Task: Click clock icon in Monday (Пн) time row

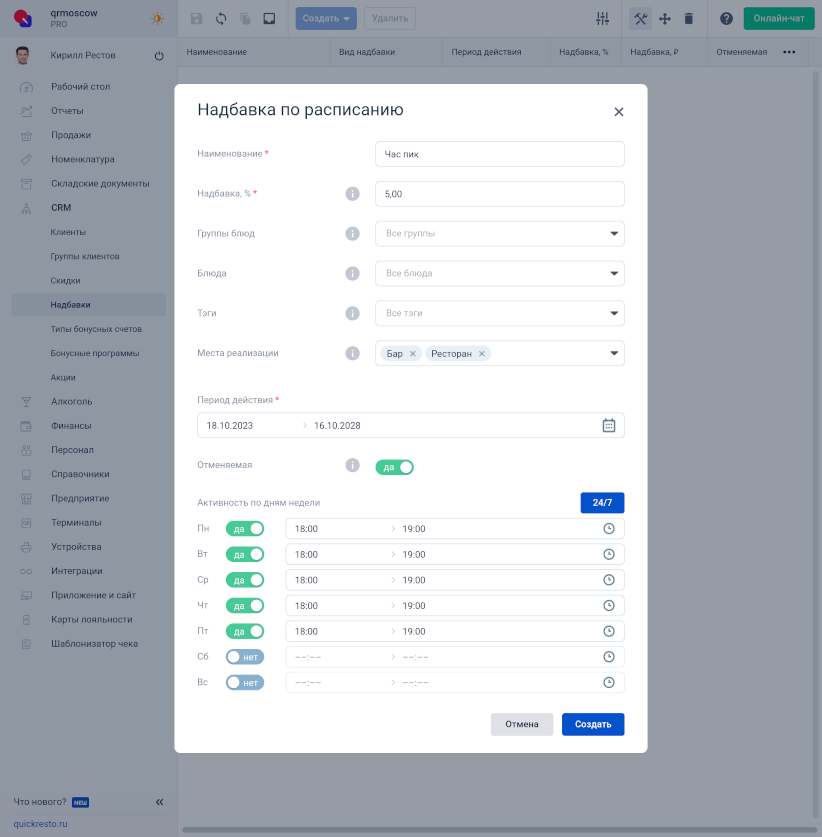Action: tap(608, 529)
